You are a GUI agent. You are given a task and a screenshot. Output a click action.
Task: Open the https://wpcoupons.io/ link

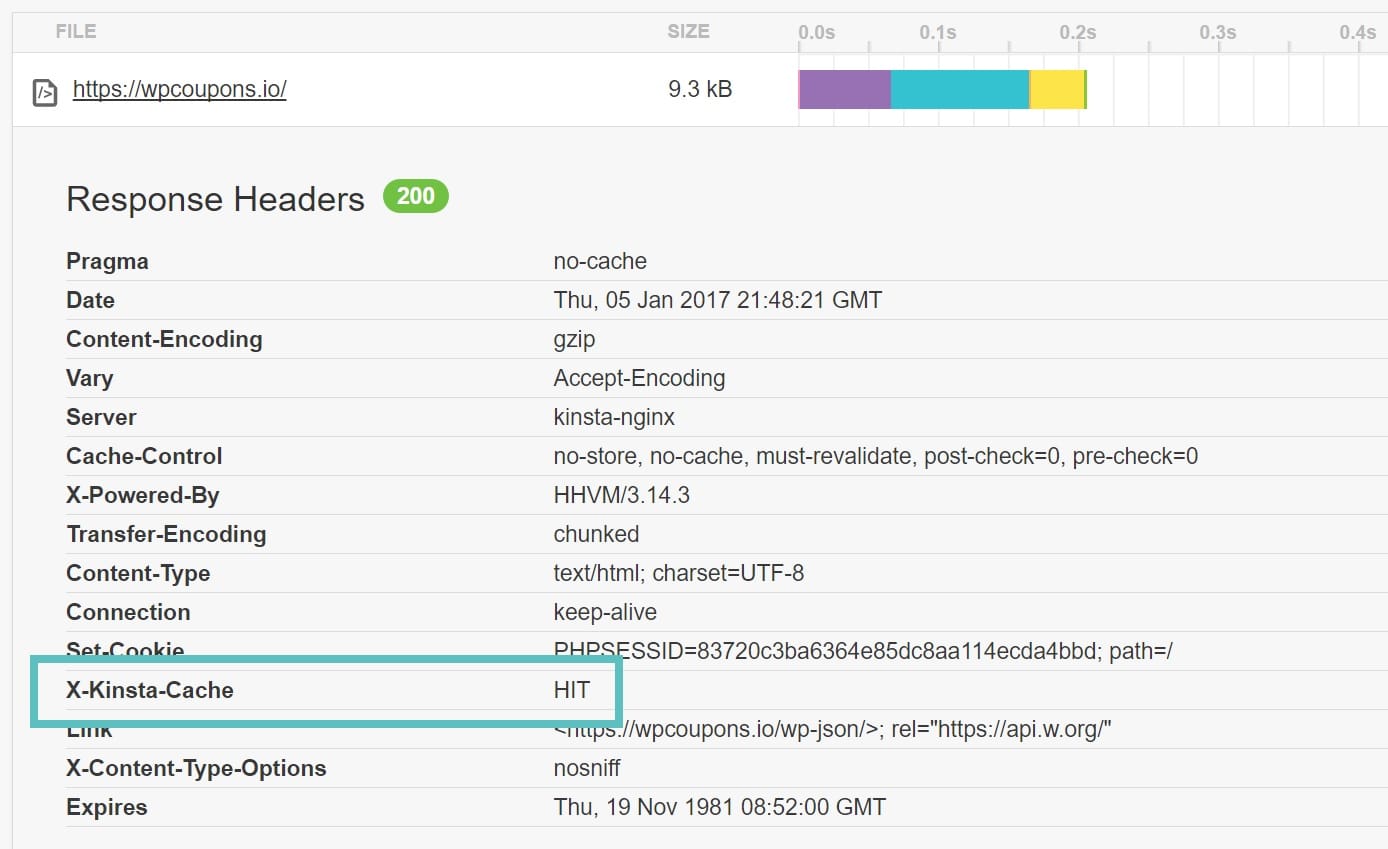(180, 89)
